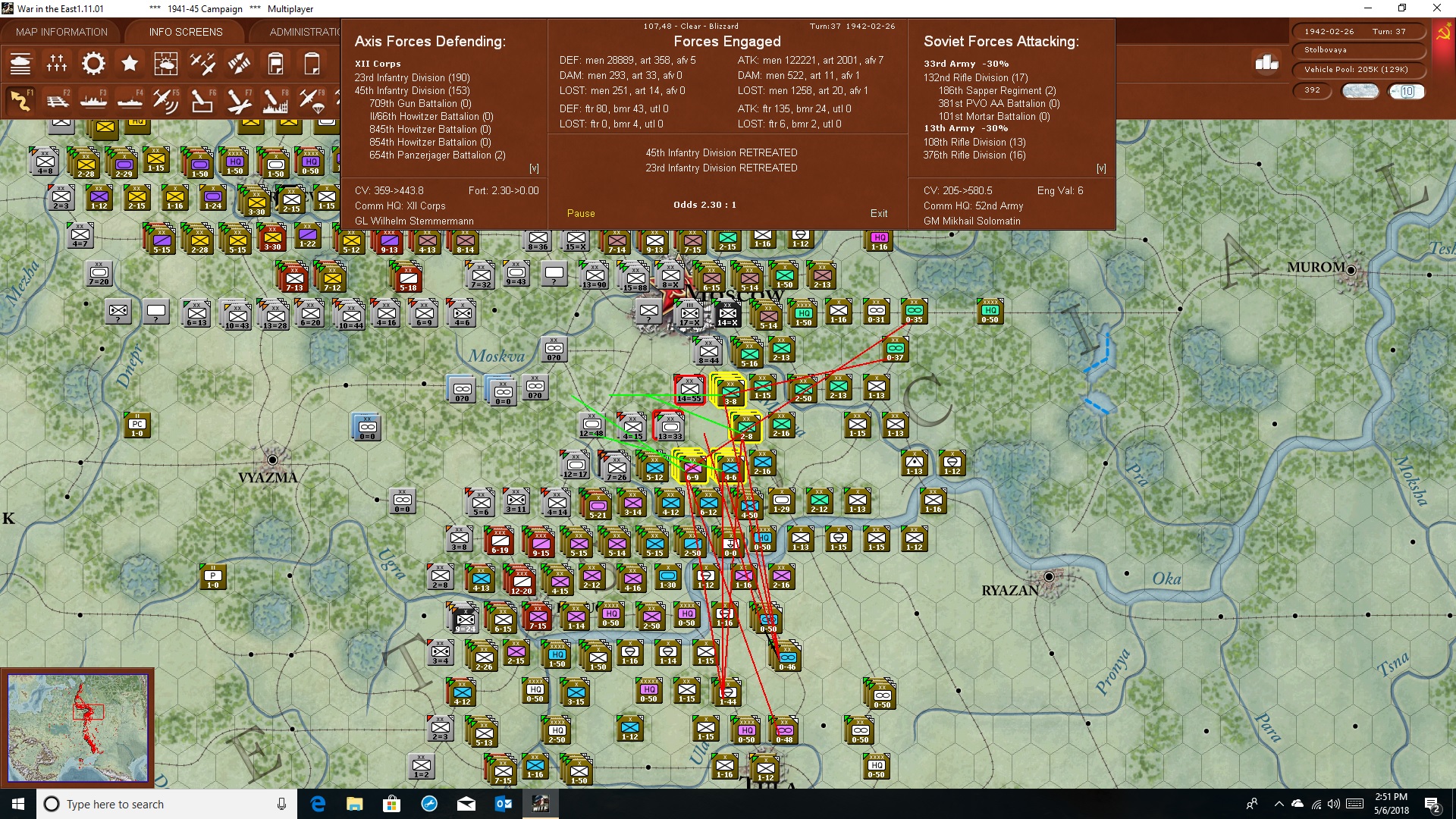The height and width of the screenshot is (819, 1456).
Task: Click Exit in the combat report
Action: tap(879, 214)
